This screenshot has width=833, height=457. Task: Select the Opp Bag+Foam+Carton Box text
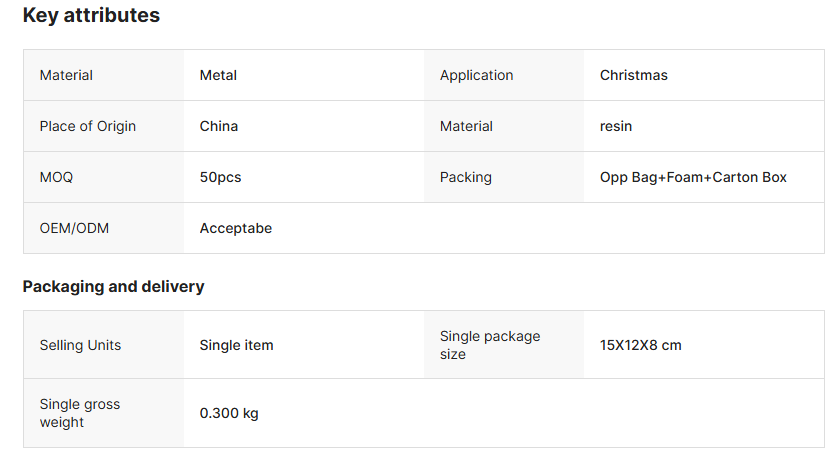coord(693,177)
